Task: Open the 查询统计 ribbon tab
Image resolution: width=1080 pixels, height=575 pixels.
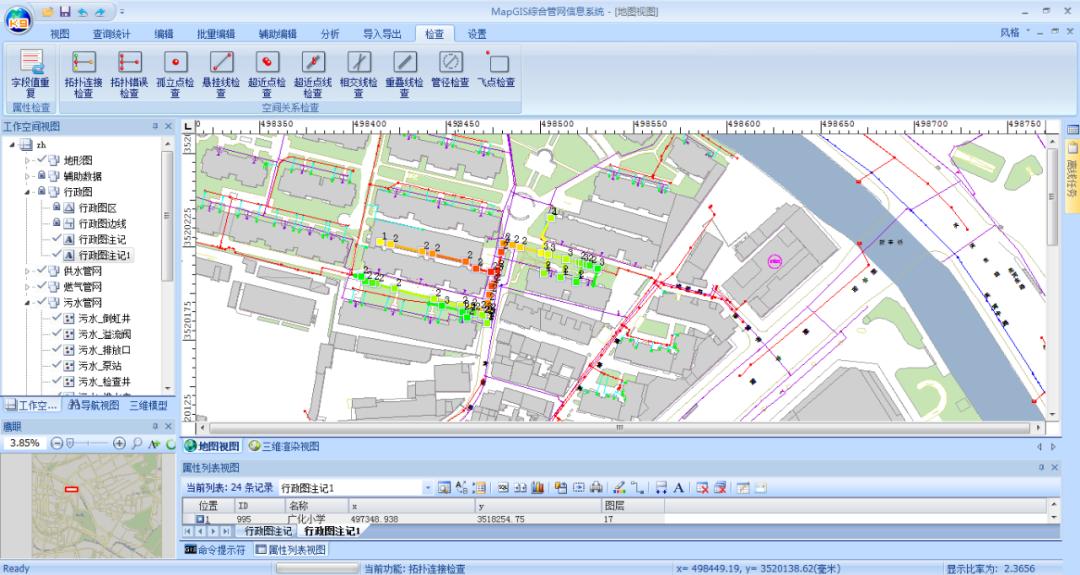Action: point(111,34)
